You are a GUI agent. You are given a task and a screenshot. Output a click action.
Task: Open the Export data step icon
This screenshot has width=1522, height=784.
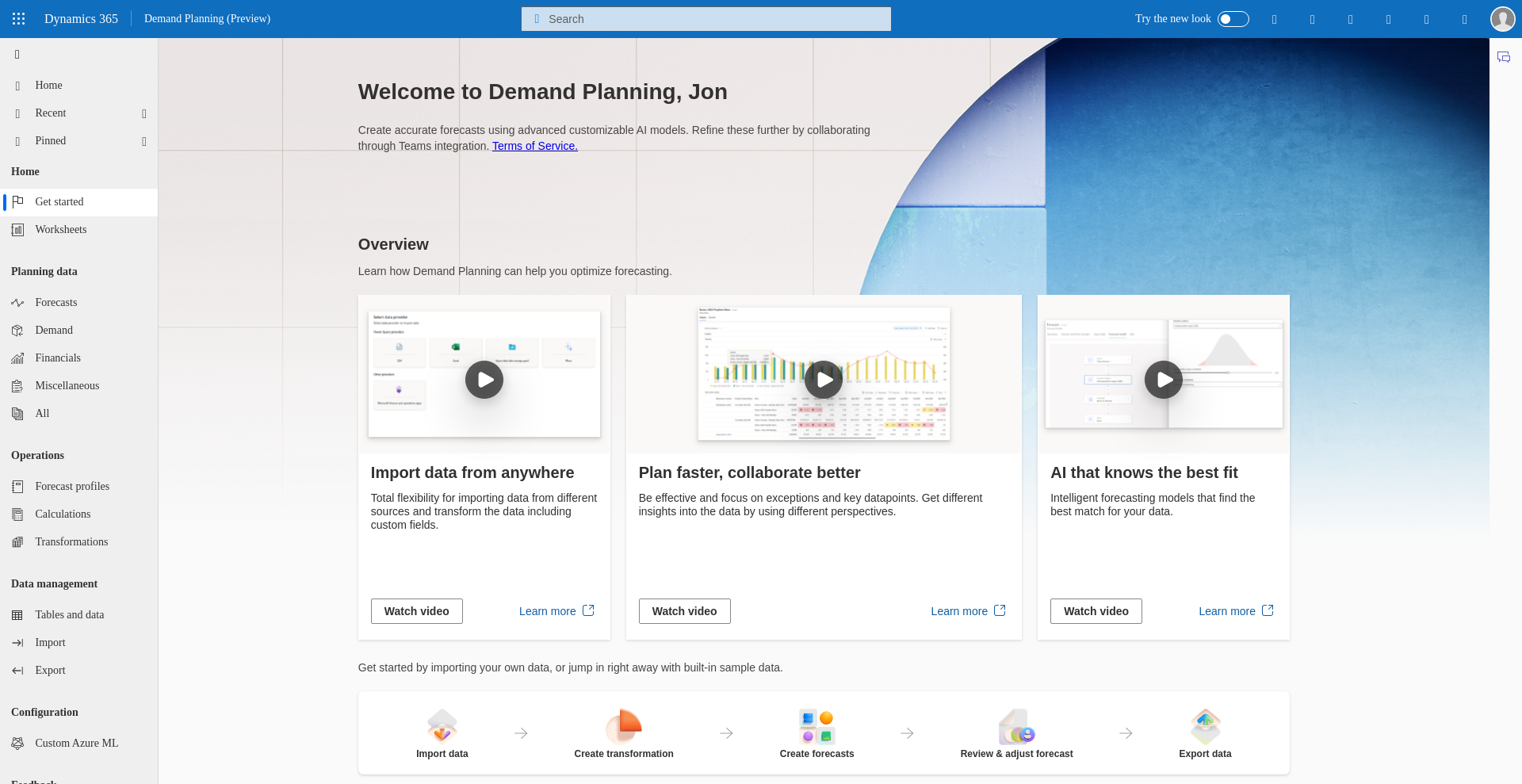coord(1205,725)
